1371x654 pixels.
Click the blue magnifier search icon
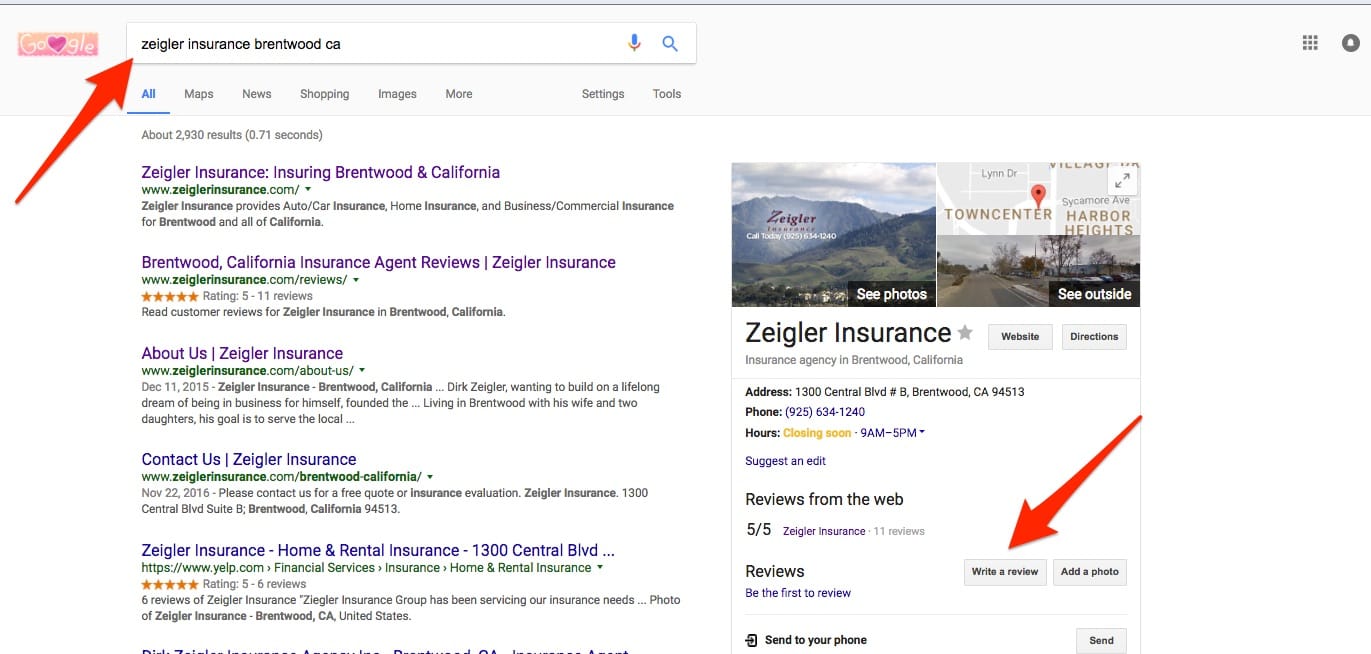pyautogui.click(x=670, y=43)
